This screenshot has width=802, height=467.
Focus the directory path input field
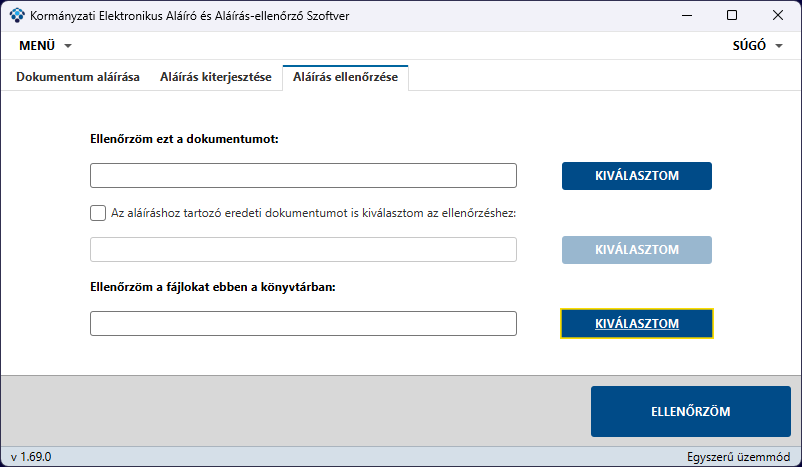click(x=303, y=323)
